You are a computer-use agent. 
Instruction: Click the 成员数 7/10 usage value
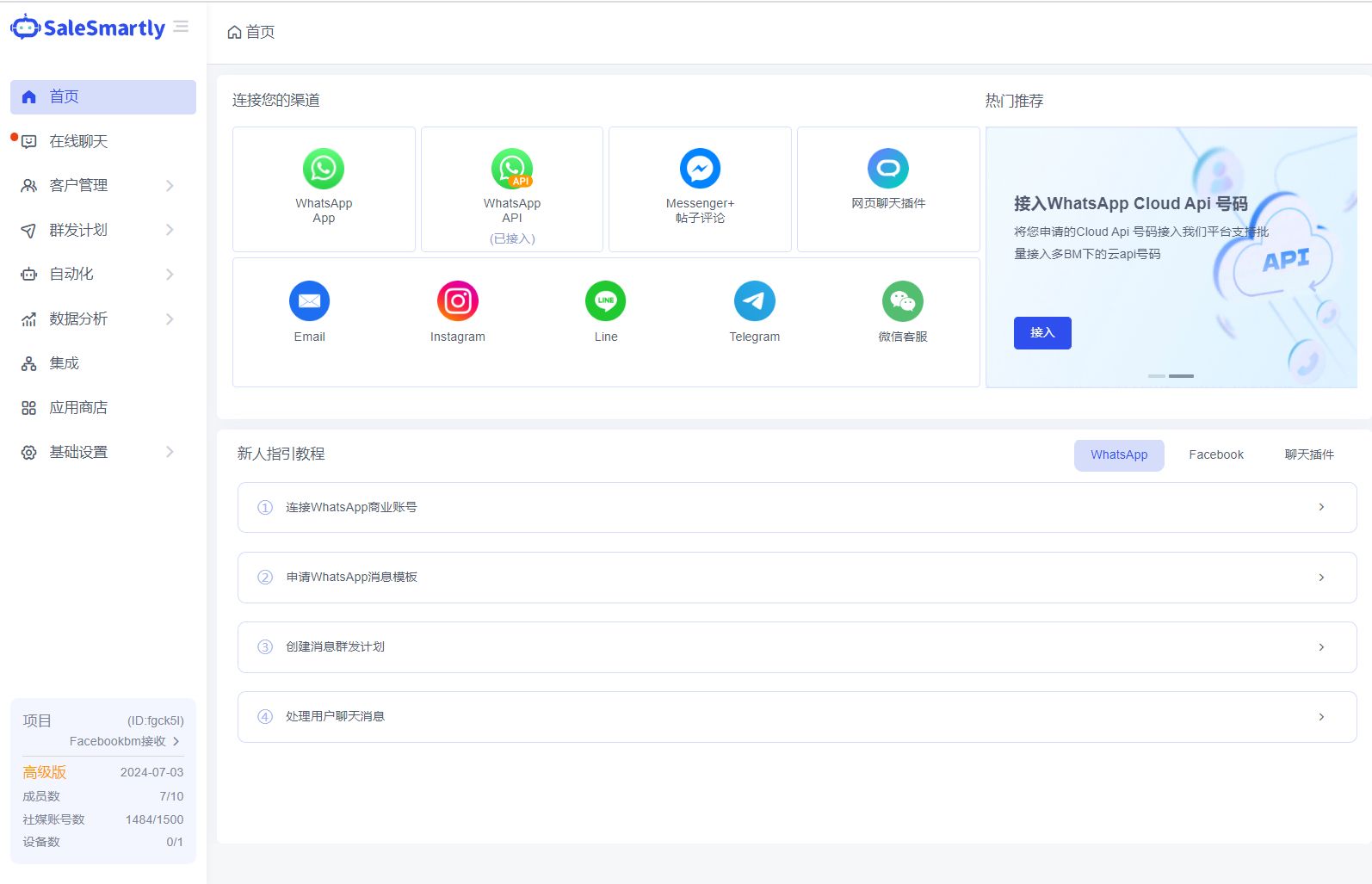[x=171, y=796]
